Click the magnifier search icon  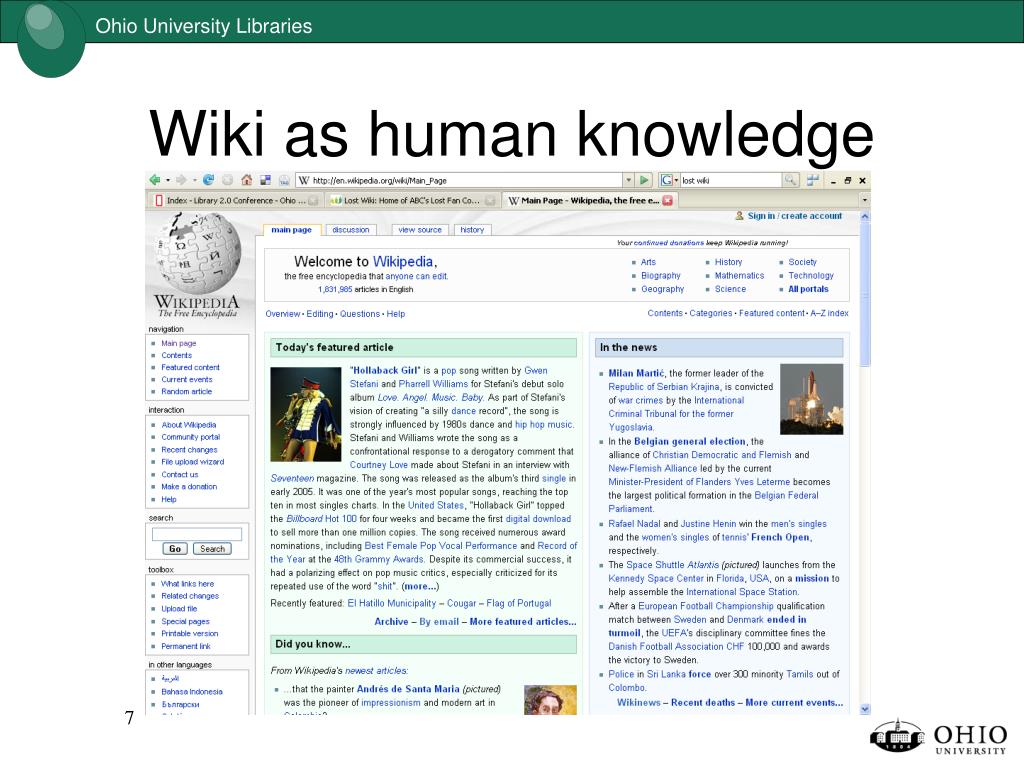(x=790, y=180)
